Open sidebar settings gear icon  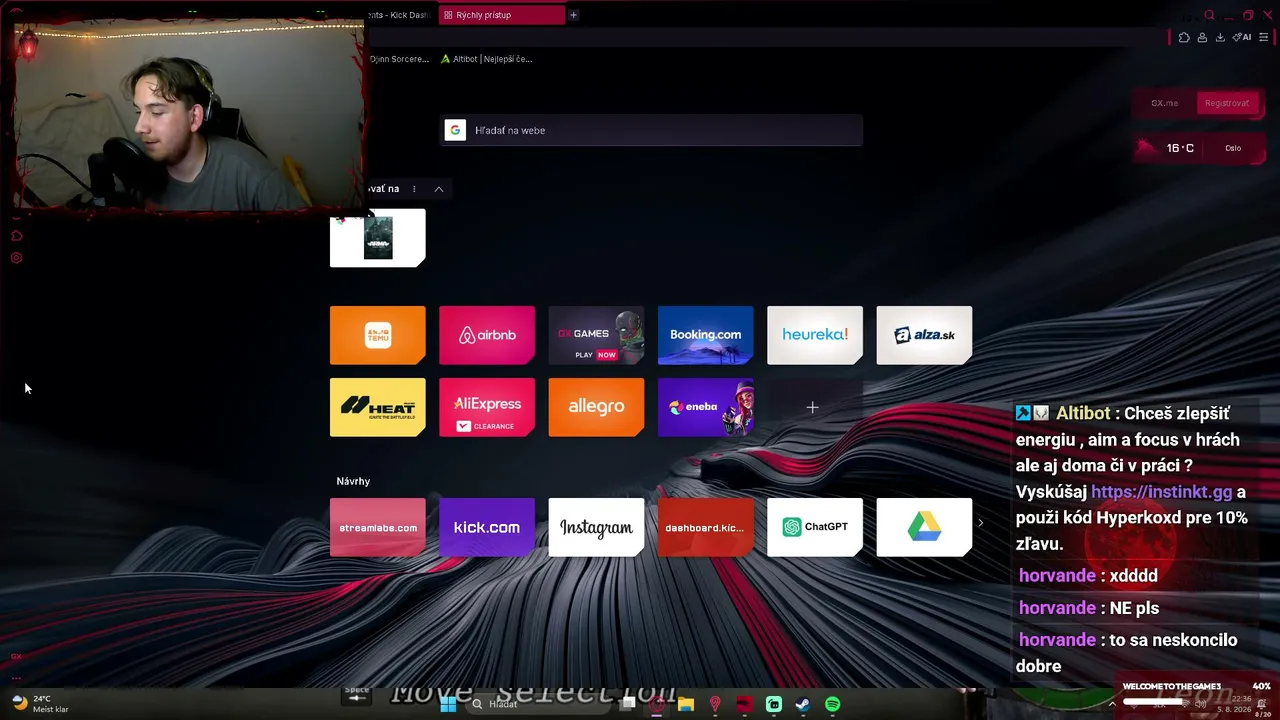pyautogui.click(x=16, y=258)
